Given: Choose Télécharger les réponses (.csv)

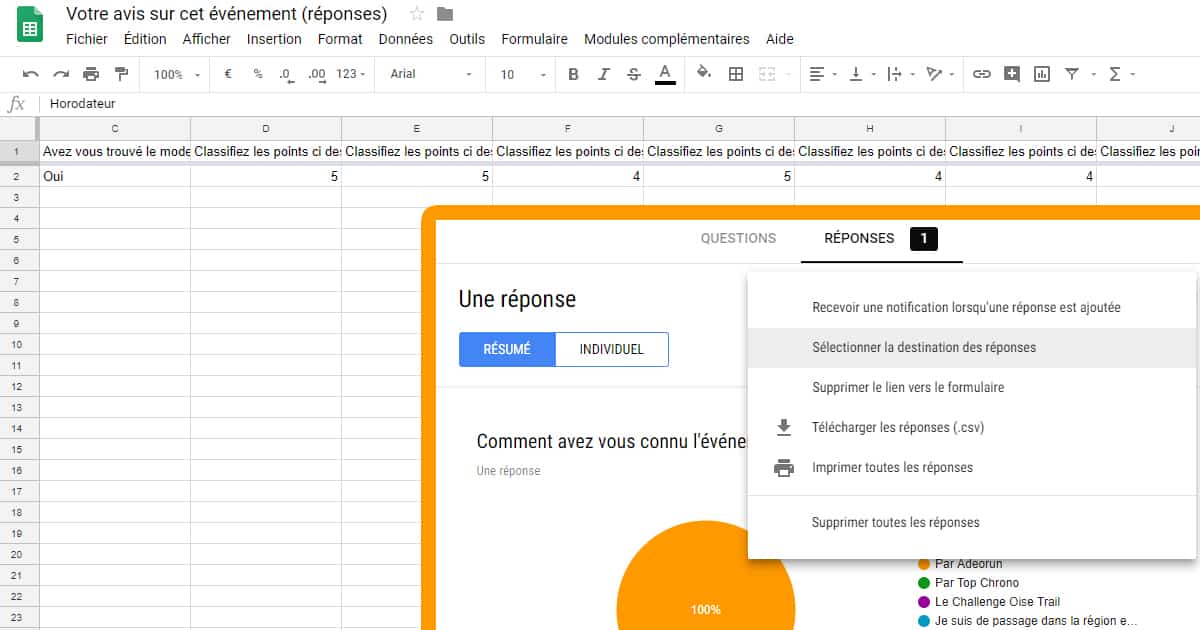Looking at the screenshot, I should click(x=972, y=427).
